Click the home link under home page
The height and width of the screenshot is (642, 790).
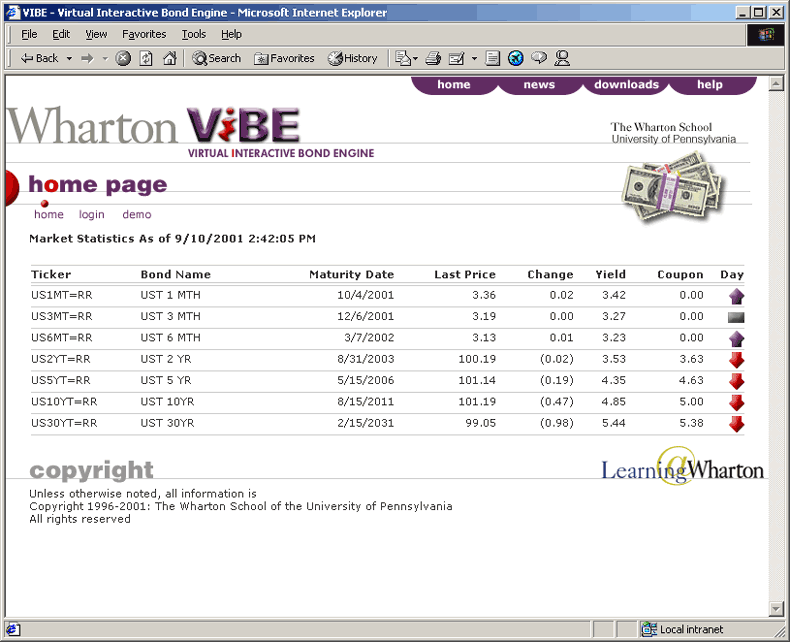[49, 215]
